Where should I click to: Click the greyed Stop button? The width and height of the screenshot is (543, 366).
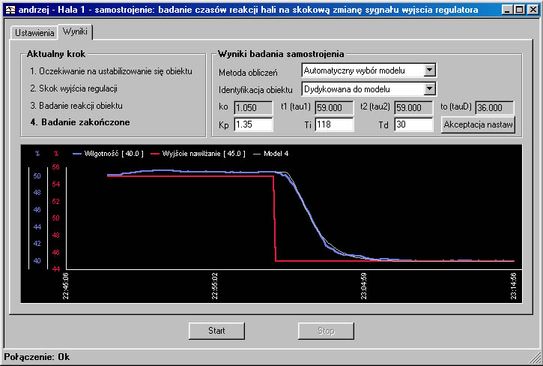pyautogui.click(x=326, y=331)
